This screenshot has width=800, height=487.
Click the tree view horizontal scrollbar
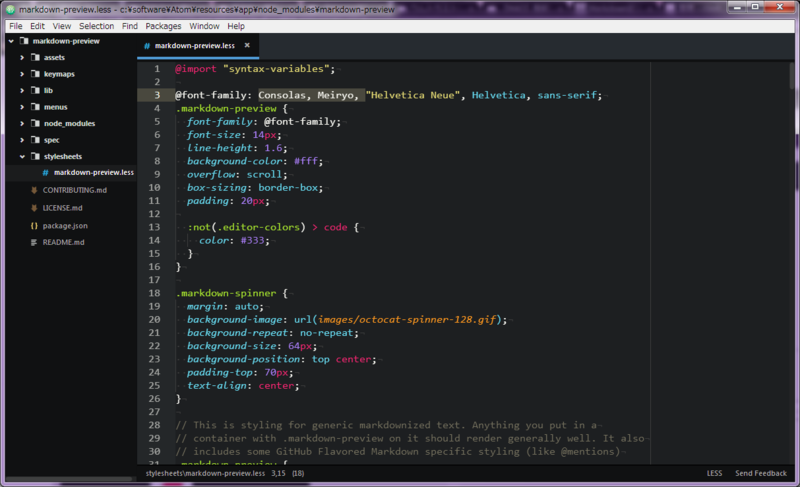[x=68, y=479]
